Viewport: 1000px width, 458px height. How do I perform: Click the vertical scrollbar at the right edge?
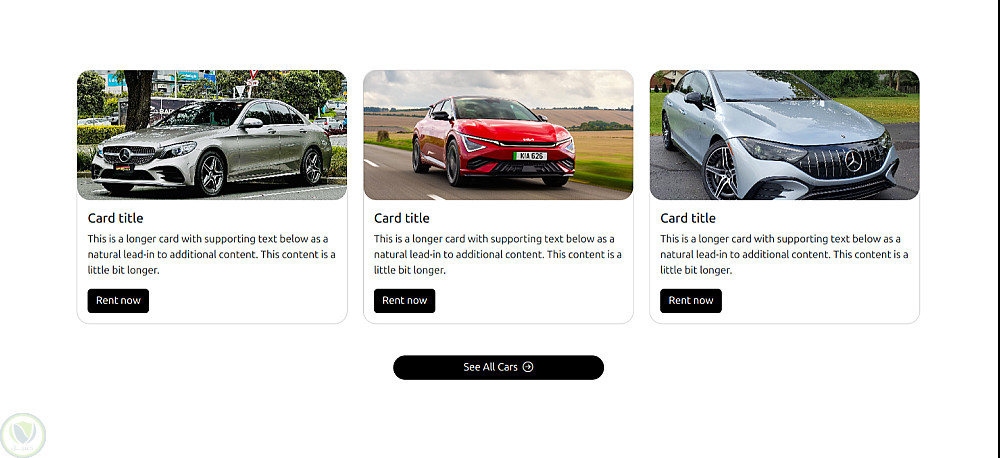point(996,229)
